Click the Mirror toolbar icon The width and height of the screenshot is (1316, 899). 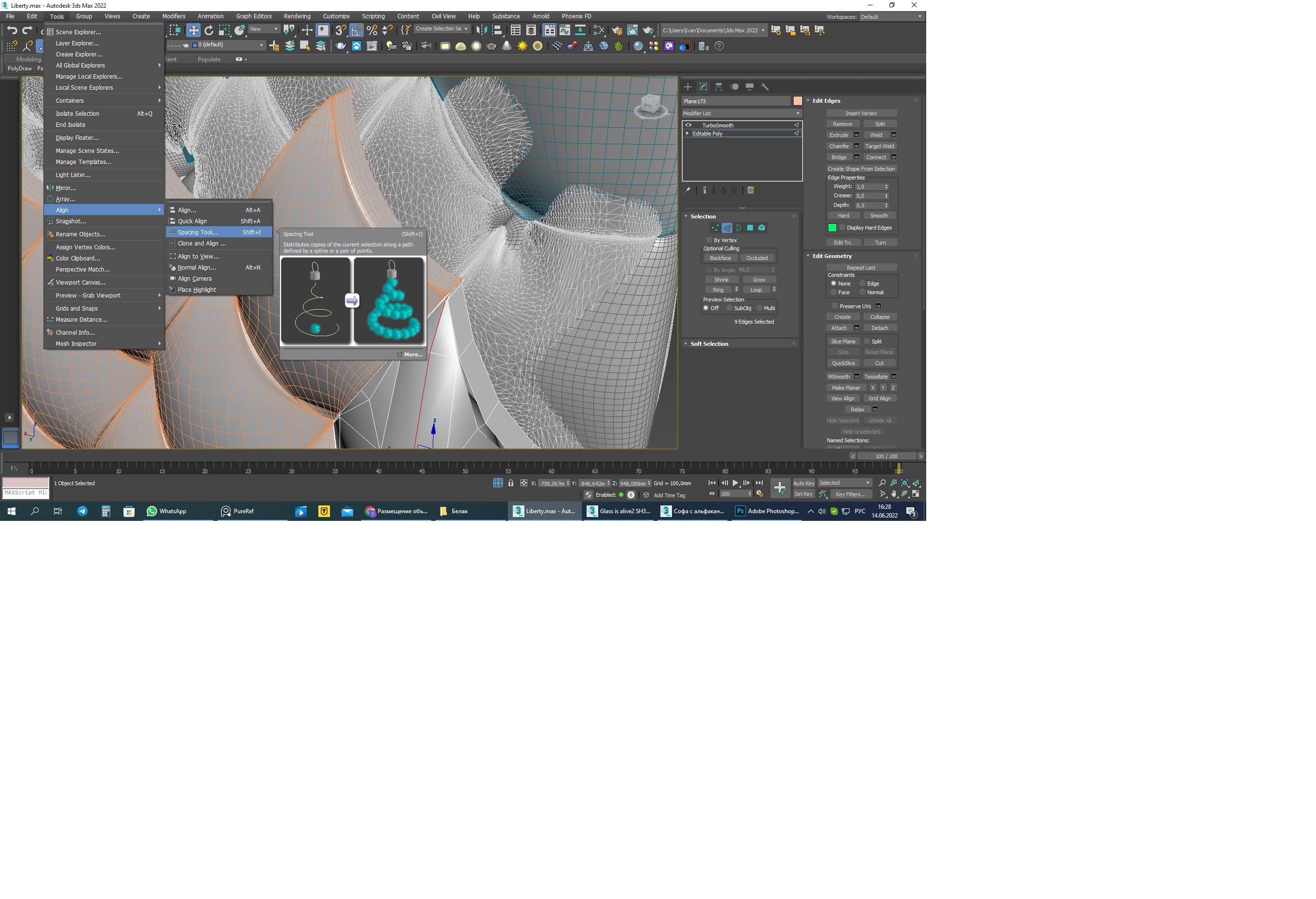coord(481,30)
